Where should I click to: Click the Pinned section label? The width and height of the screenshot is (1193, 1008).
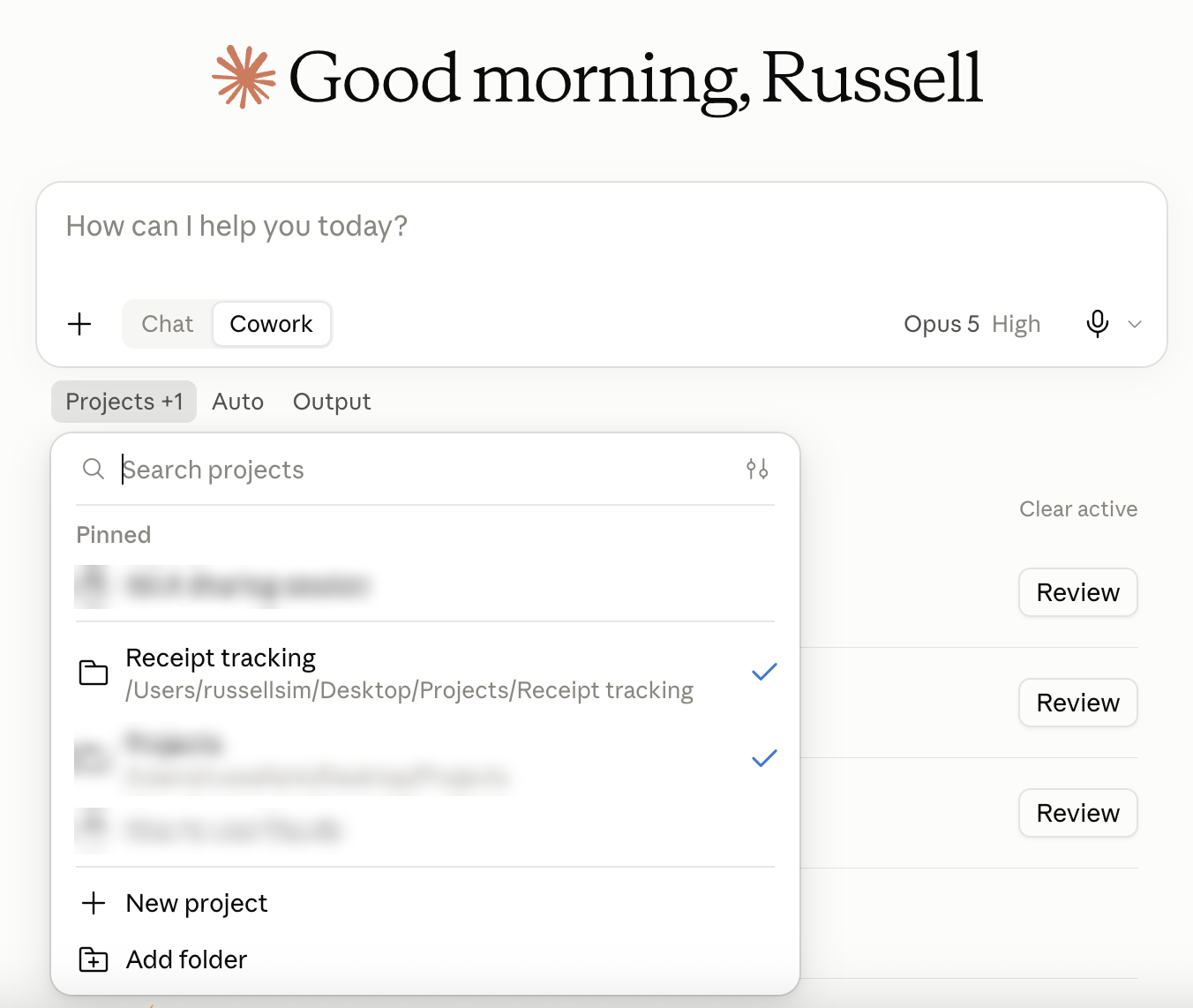(x=113, y=535)
